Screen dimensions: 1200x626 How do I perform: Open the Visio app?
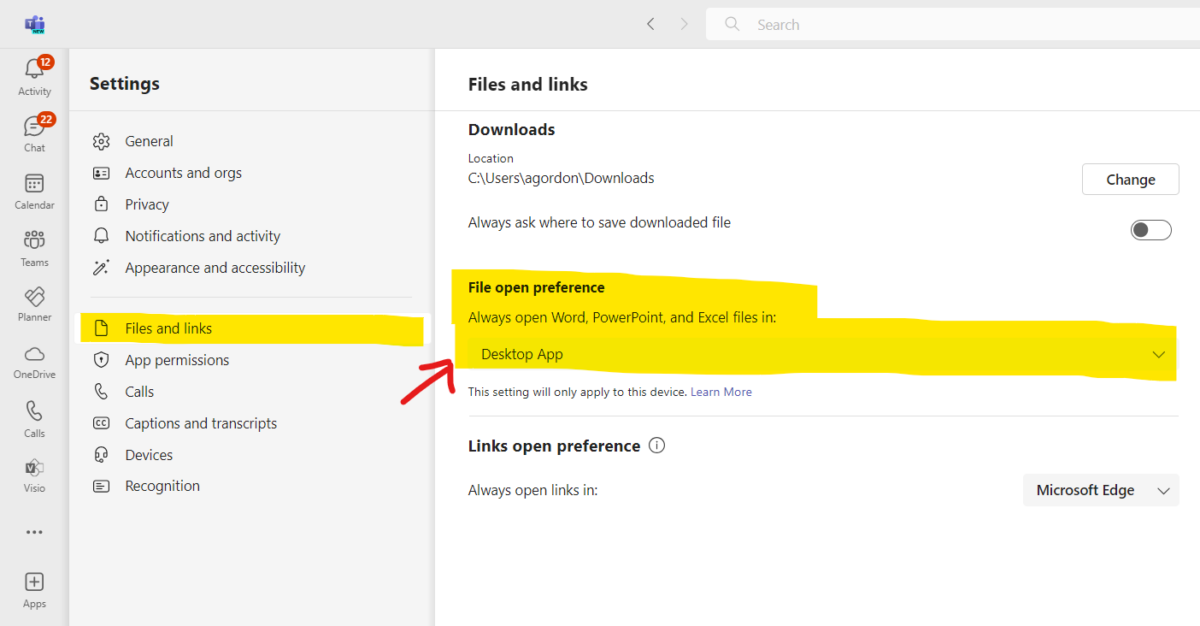click(x=34, y=472)
